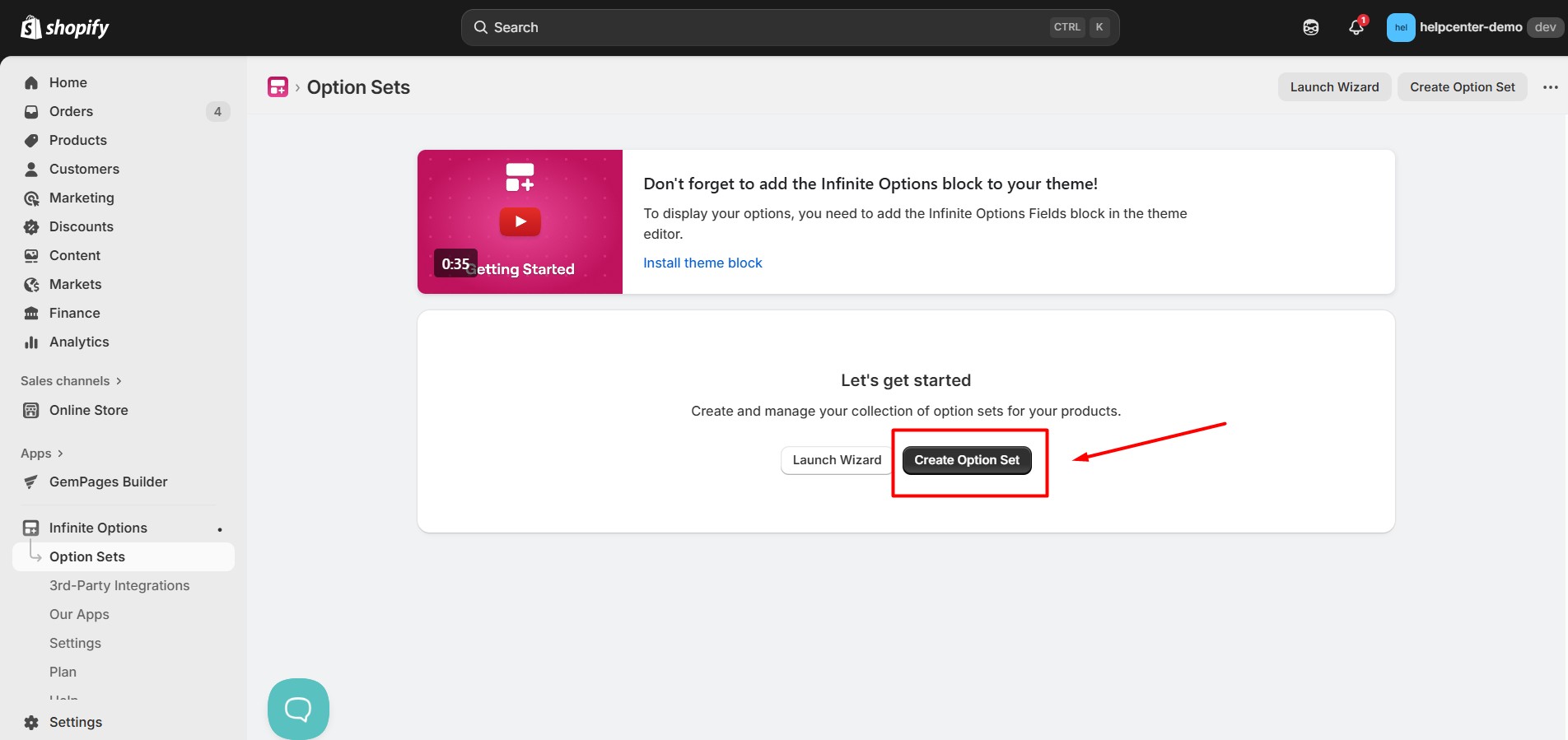Click the Discounts badge icon
The height and width of the screenshot is (740, 1568).
point(31,226)
